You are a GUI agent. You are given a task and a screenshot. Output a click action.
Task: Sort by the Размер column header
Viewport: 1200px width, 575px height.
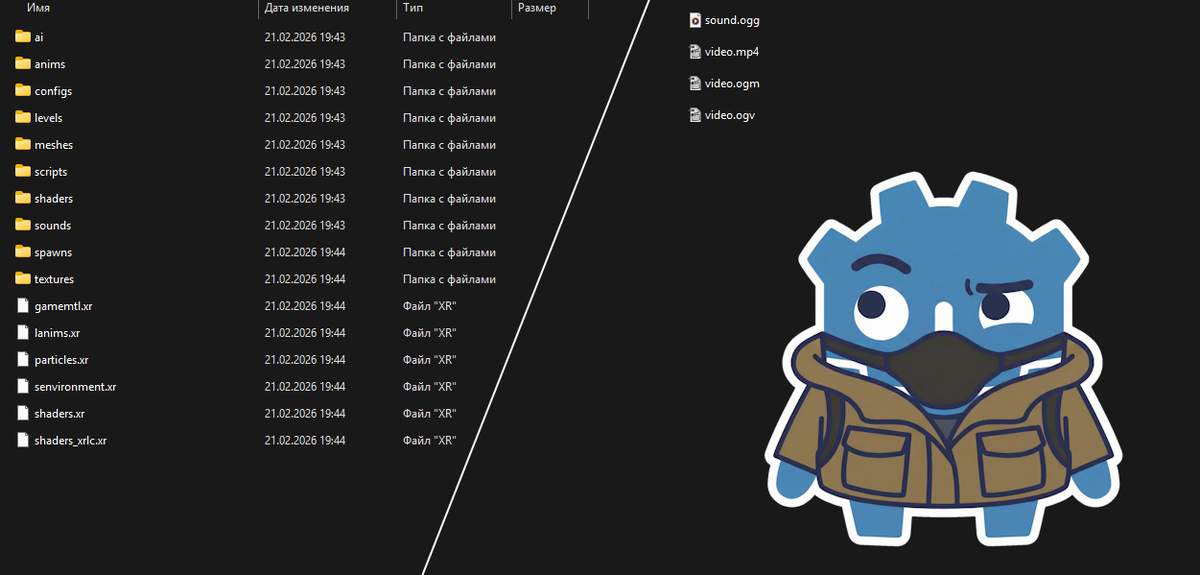click(x=537, y=8)
